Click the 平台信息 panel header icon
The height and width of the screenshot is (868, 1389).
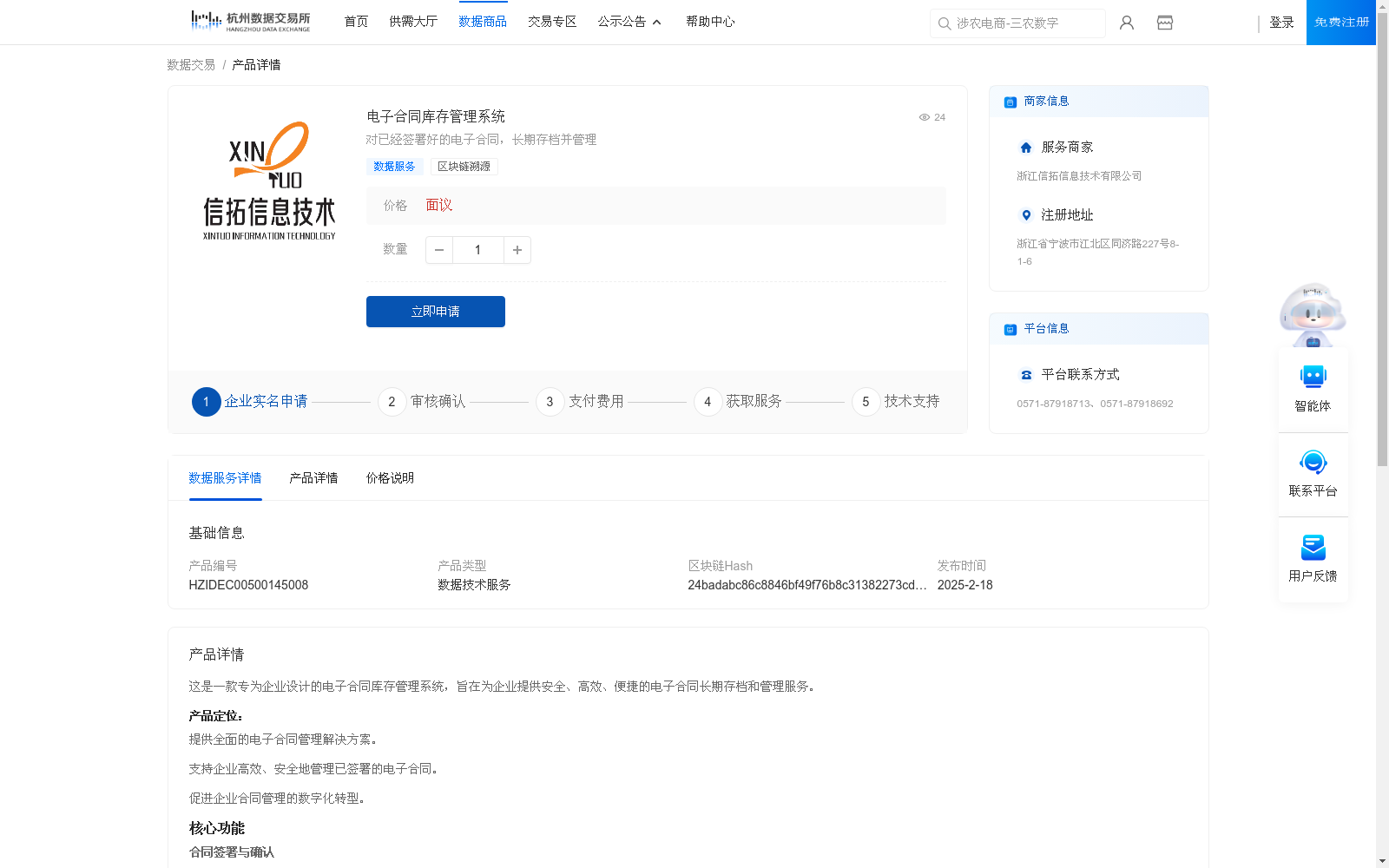(1010, 330)
